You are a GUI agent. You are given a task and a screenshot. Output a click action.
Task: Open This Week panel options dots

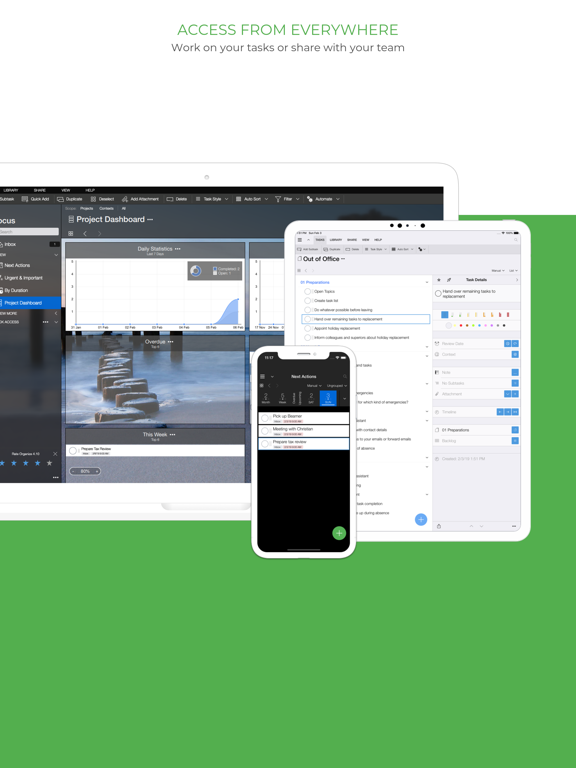(172, 434)
